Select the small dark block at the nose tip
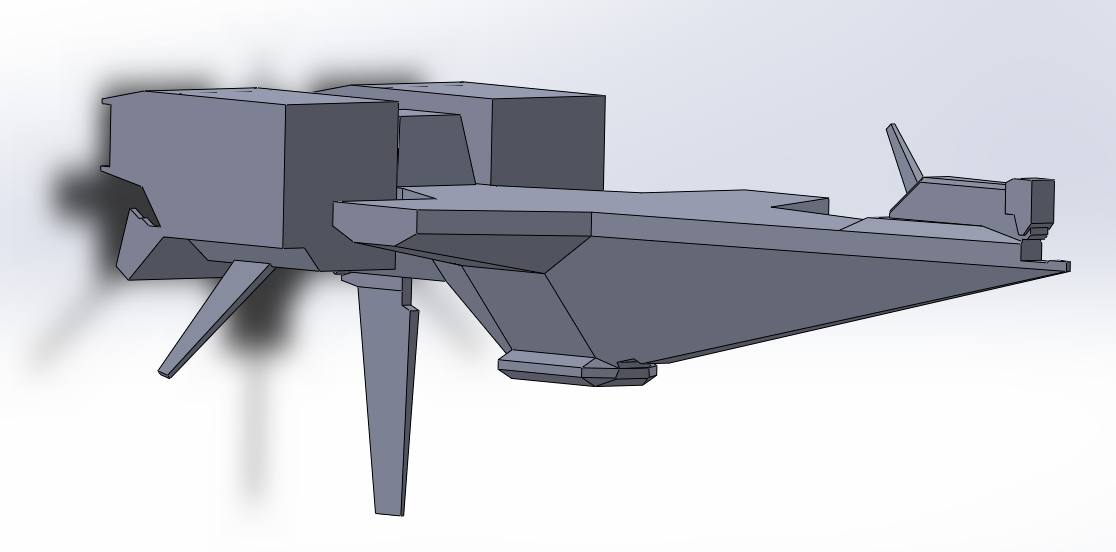 click(x=1031, y=250)
